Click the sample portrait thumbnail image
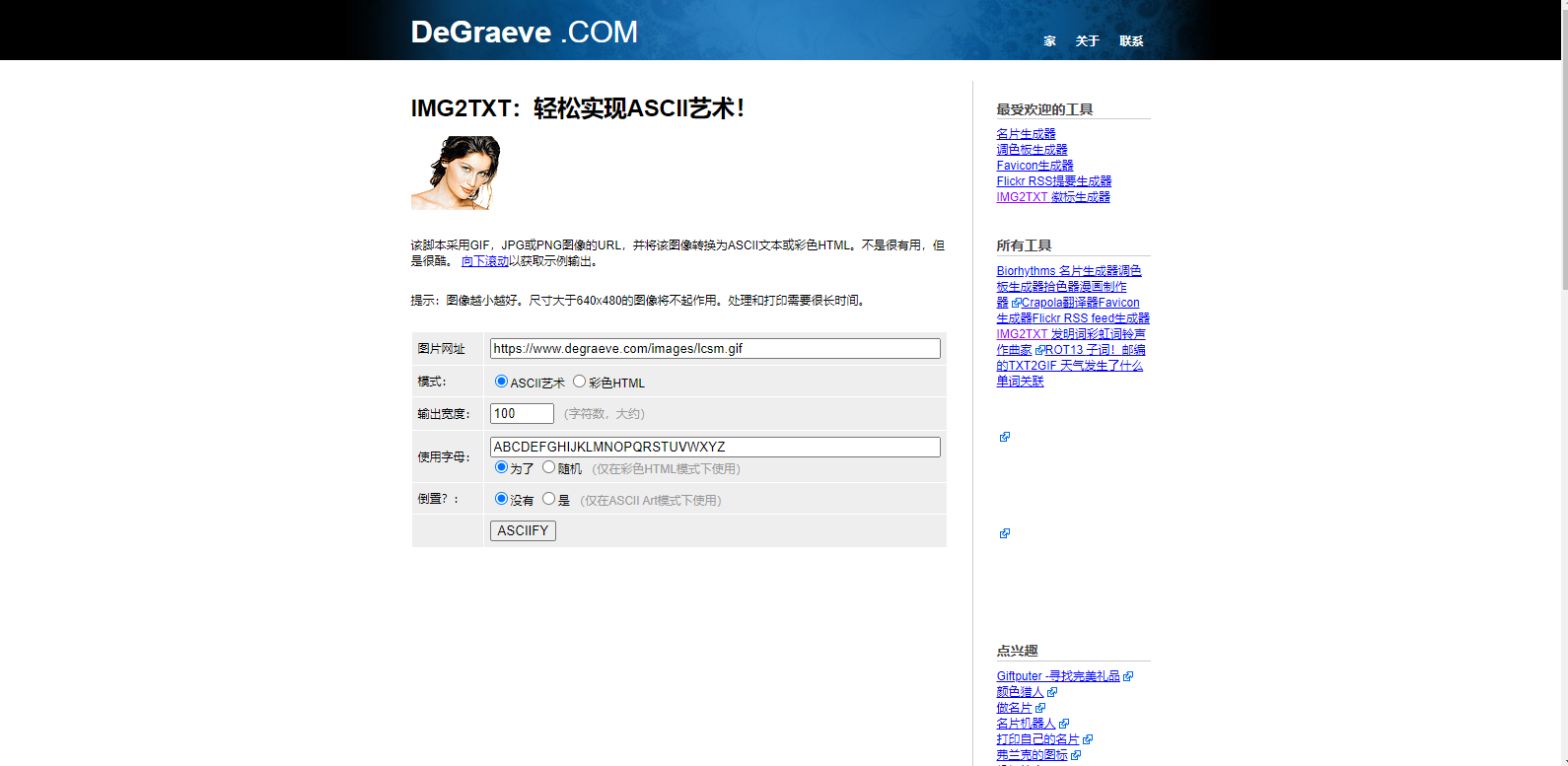The width and height of the screenshot is (1568, 766). click(x=456, y=173)
